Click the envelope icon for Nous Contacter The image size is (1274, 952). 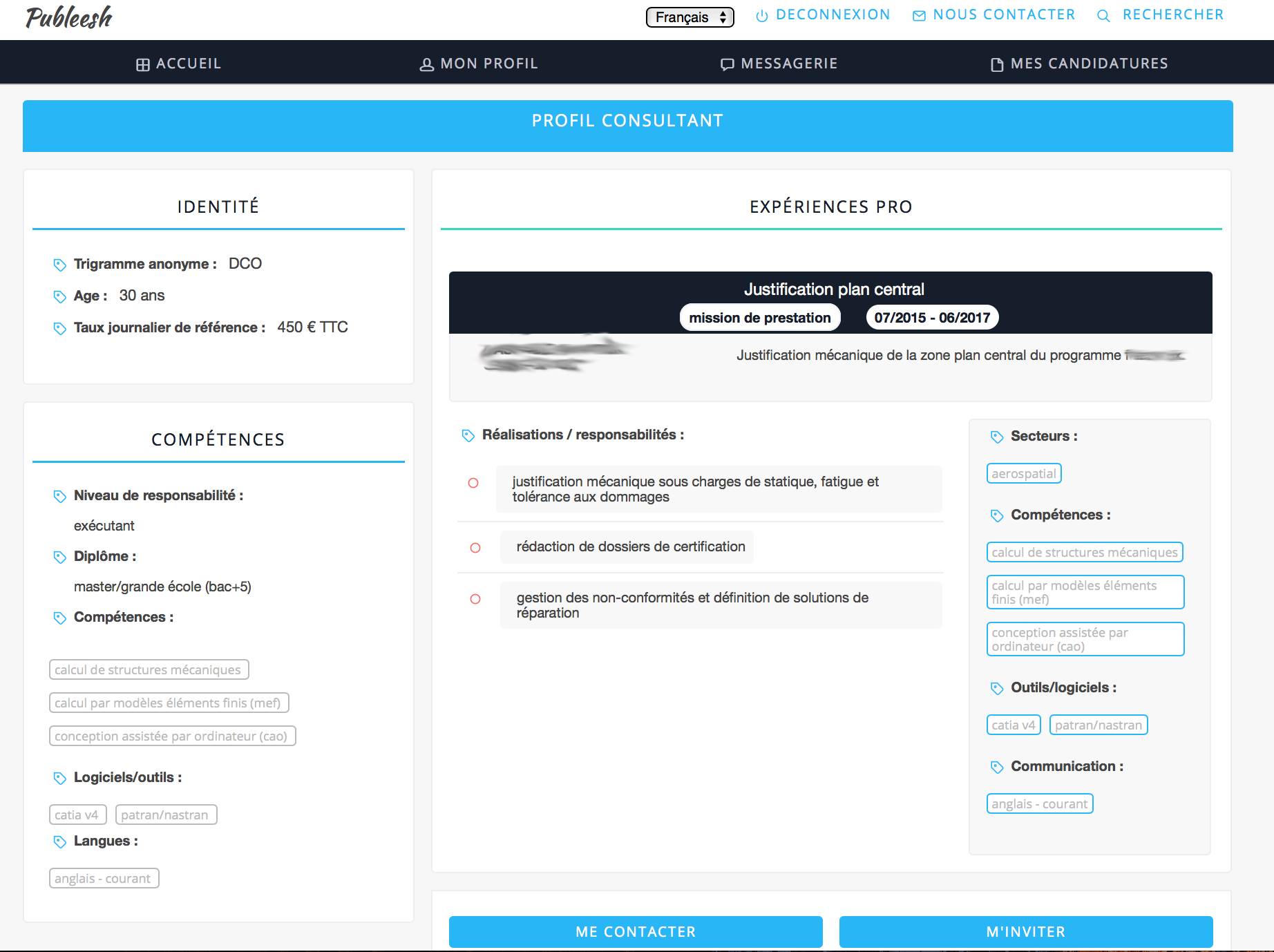point(919,16)
